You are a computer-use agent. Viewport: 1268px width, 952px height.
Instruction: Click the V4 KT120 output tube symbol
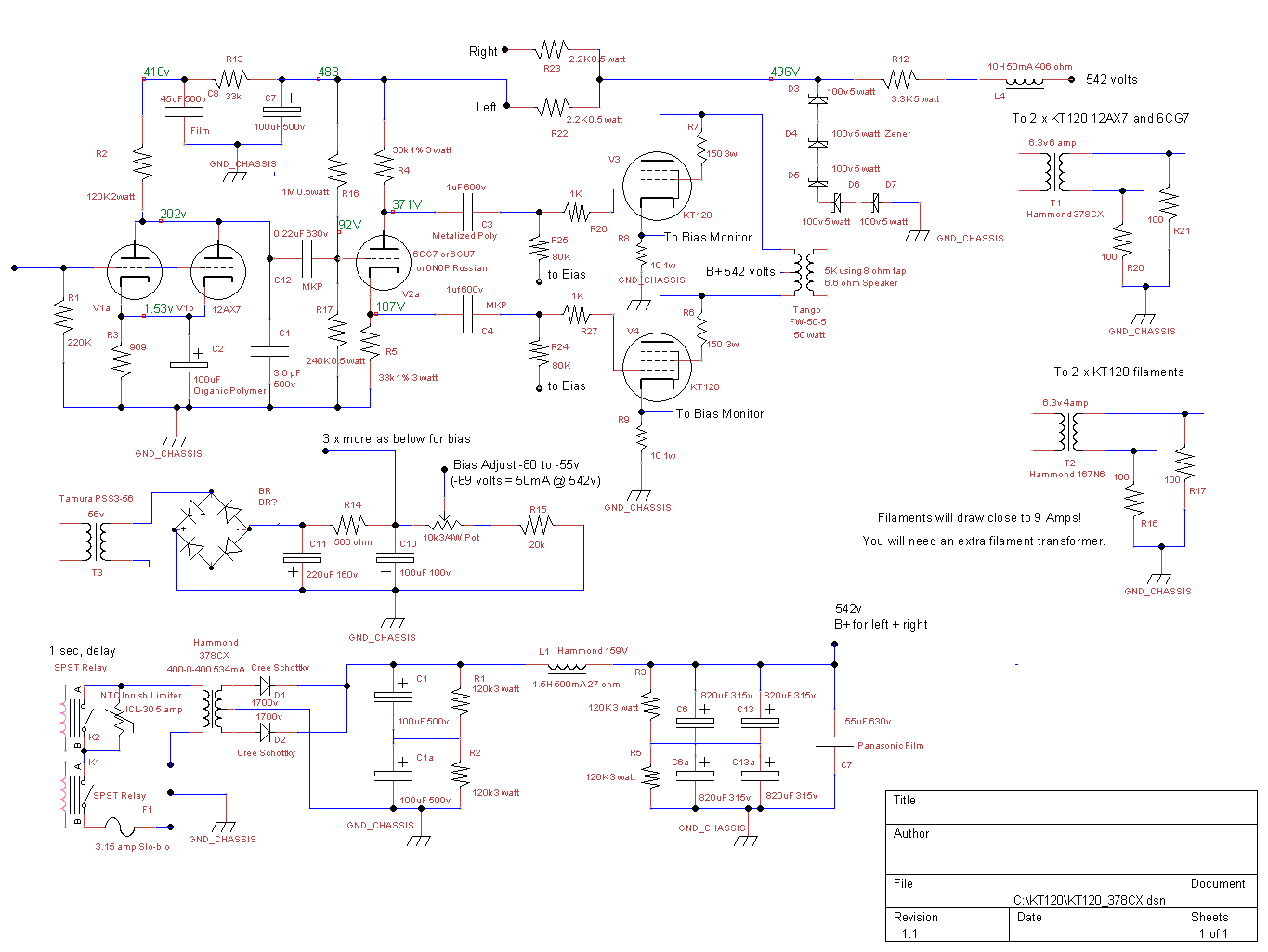tap(658, 366)
